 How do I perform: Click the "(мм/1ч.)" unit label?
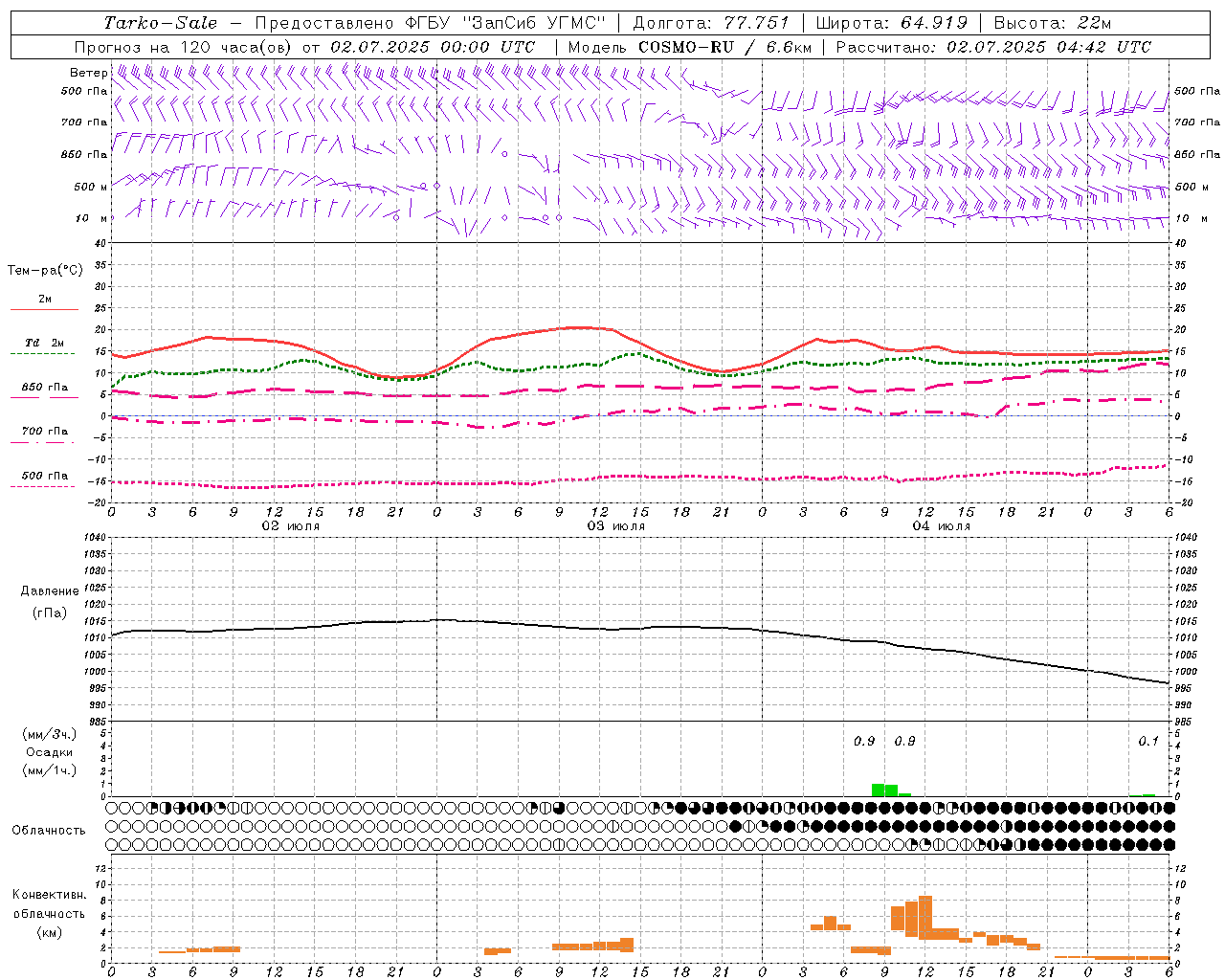point(50,770)
